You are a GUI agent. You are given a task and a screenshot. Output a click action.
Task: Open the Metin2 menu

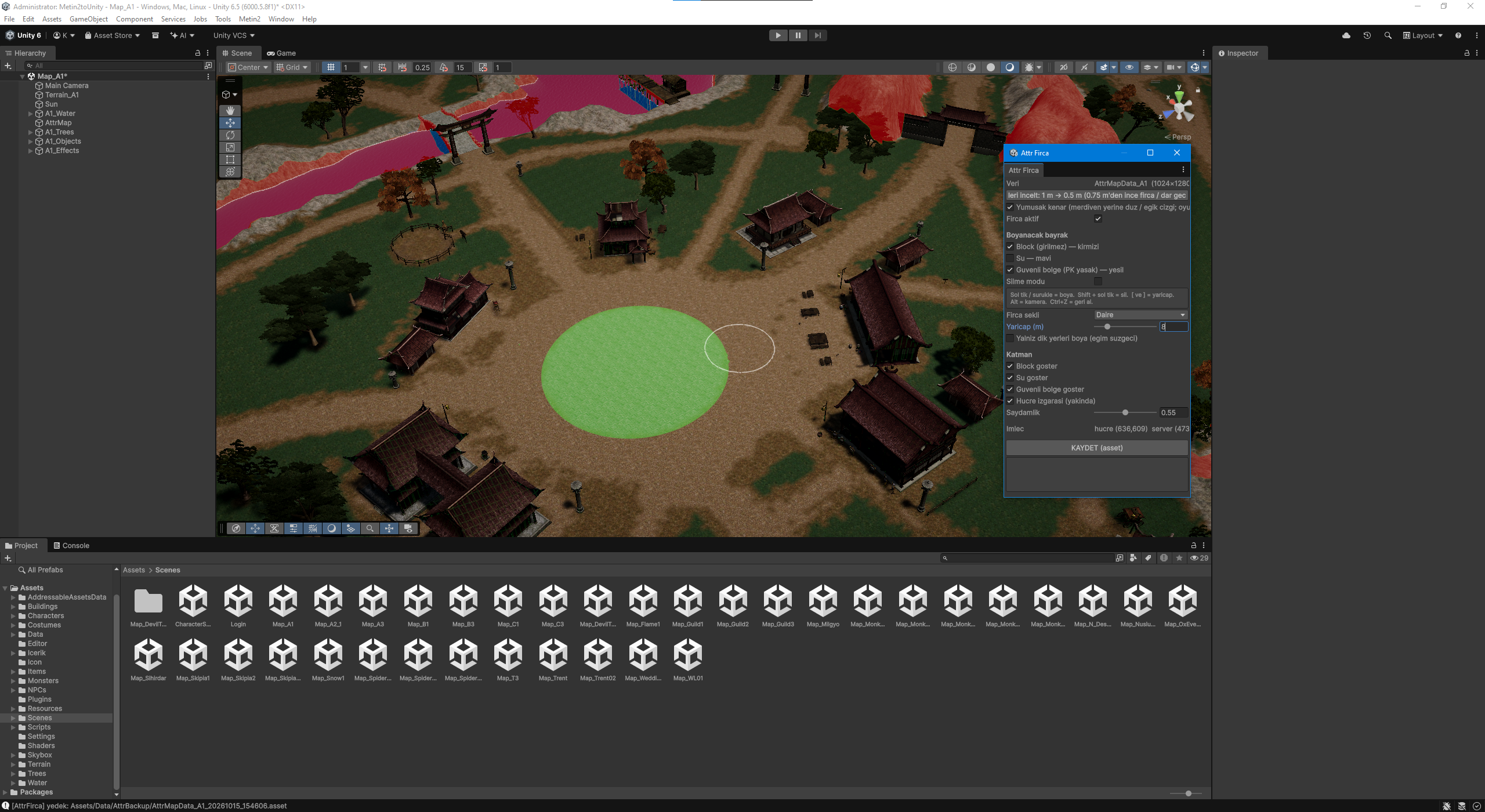(249, 19)
